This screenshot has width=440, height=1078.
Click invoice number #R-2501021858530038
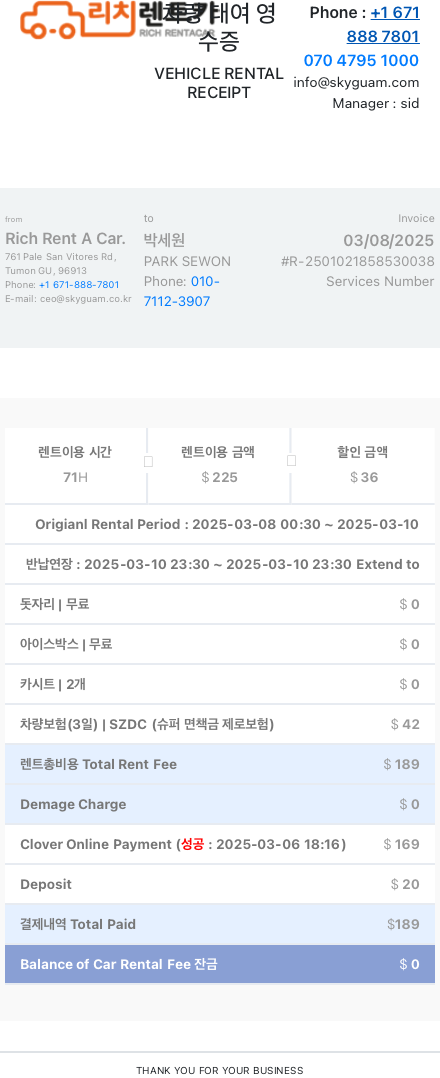point(358,261)
